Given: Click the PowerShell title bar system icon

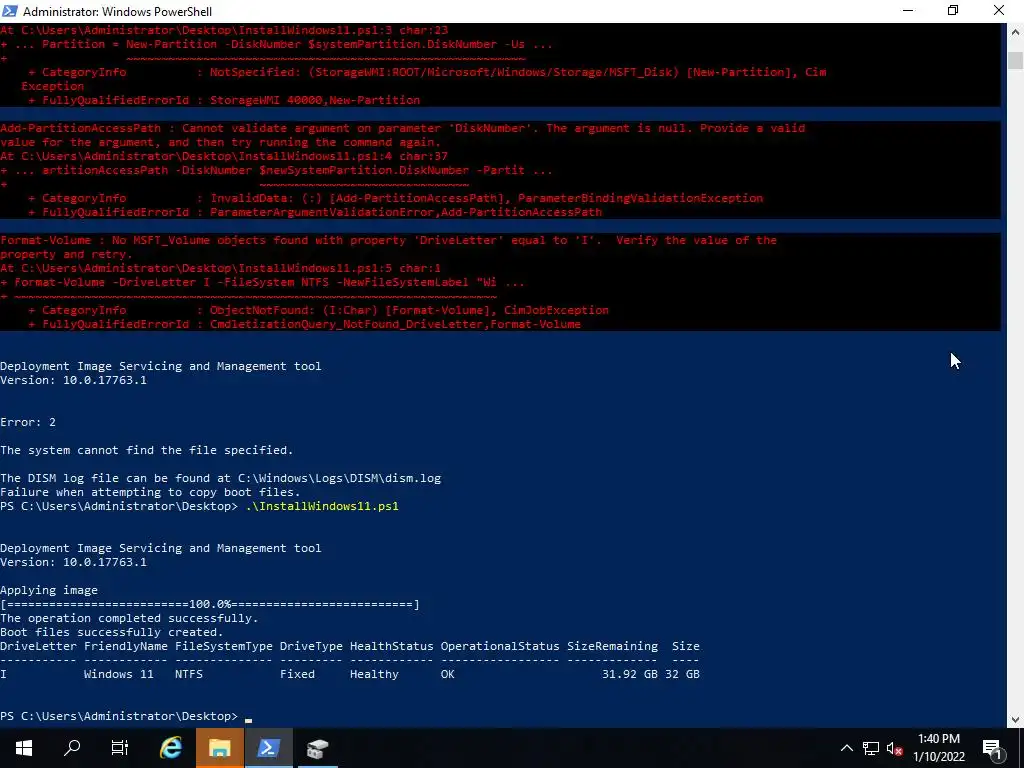Looking at the screenshot, I should coord(10,10).
